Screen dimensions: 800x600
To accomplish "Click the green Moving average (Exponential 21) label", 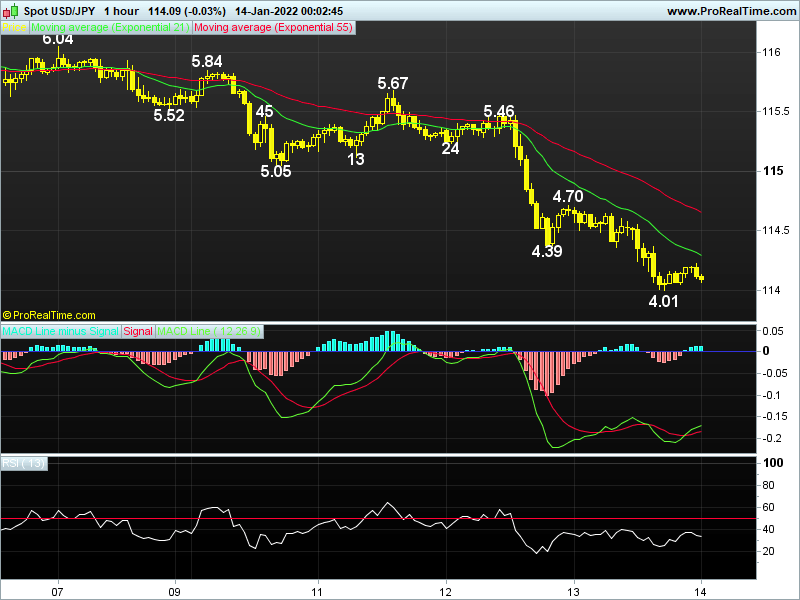I will 110,28.
